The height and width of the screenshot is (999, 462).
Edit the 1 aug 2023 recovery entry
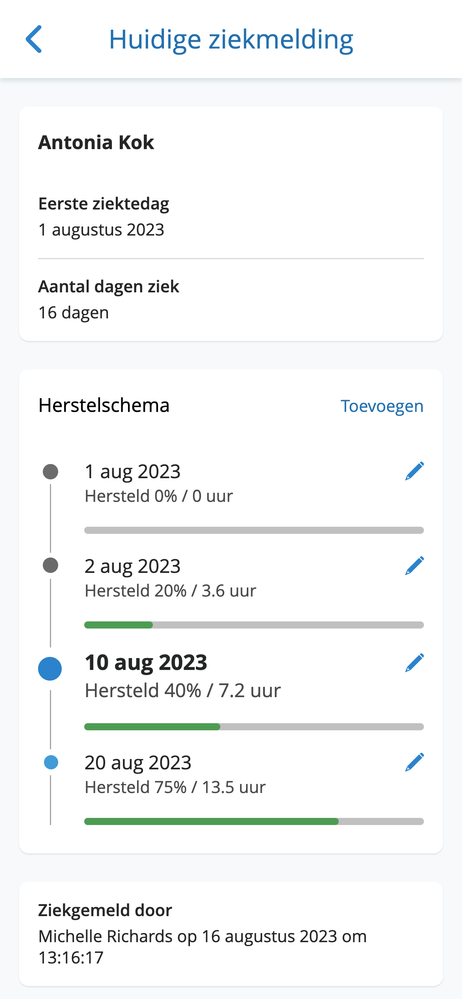point(414,471)
